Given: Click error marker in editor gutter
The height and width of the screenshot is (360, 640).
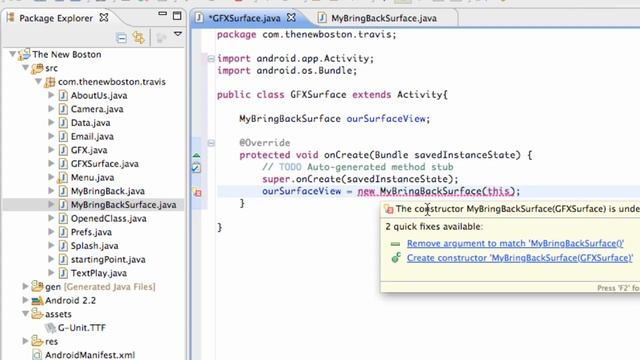Looking at the screenshot, I should tap(197, 192).
